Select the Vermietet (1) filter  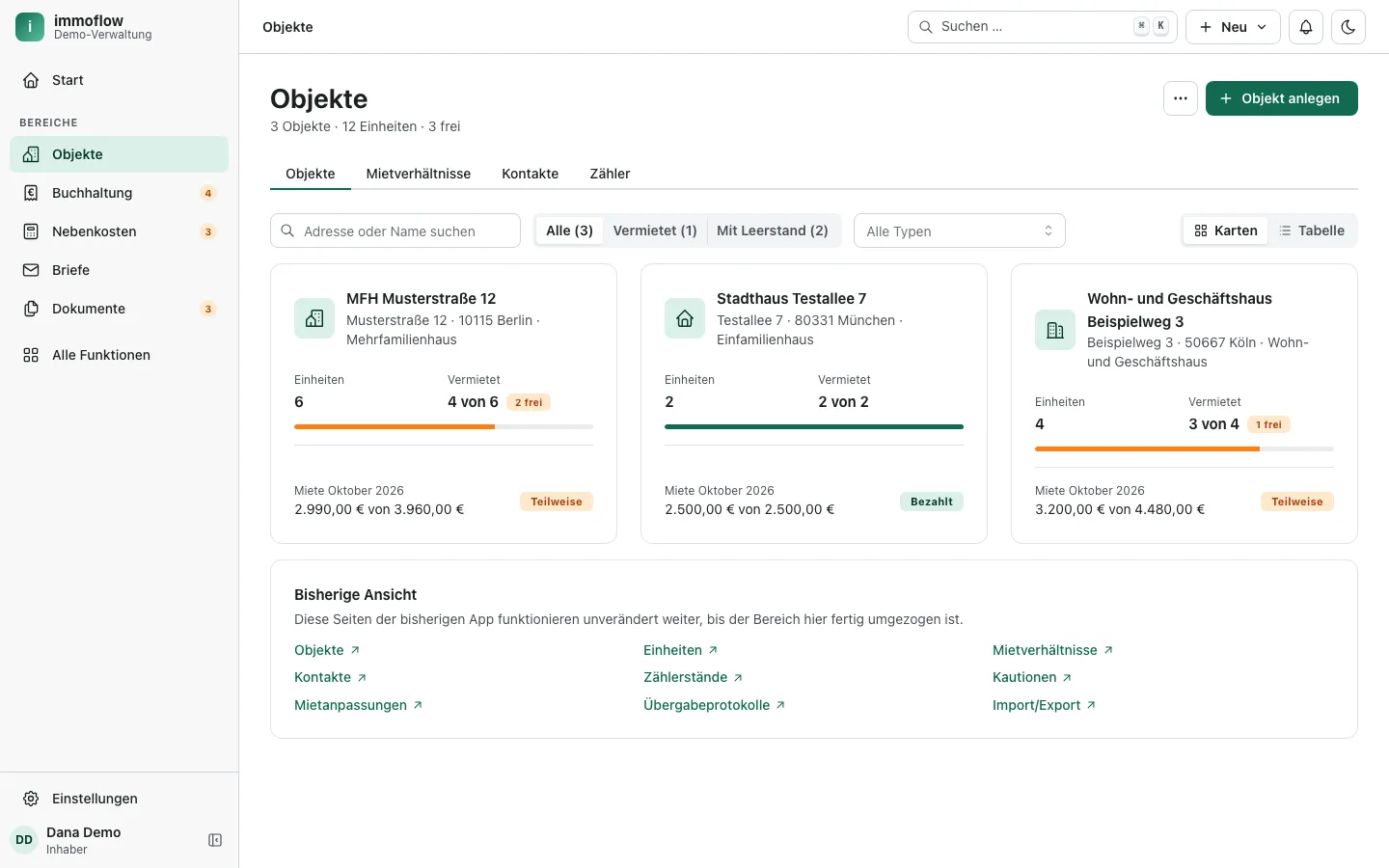(655, 231)
